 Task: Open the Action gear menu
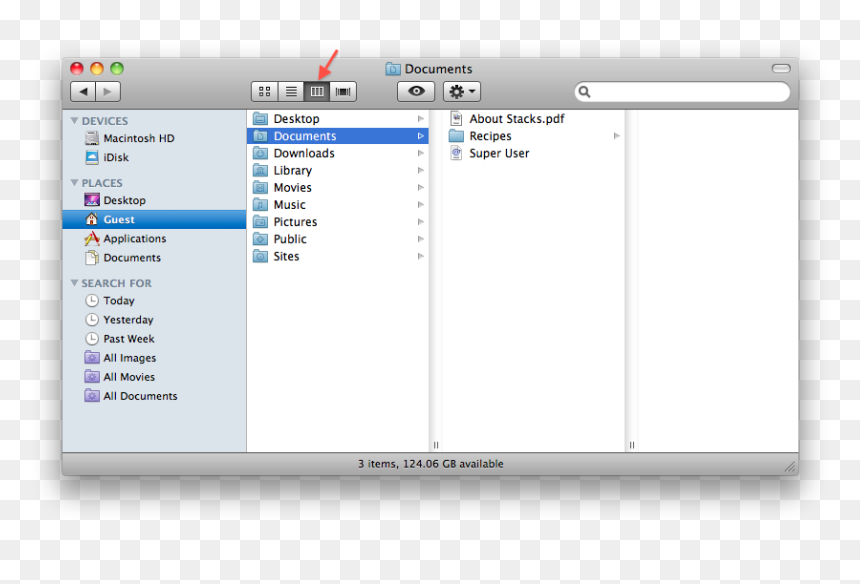coord(462,92)
